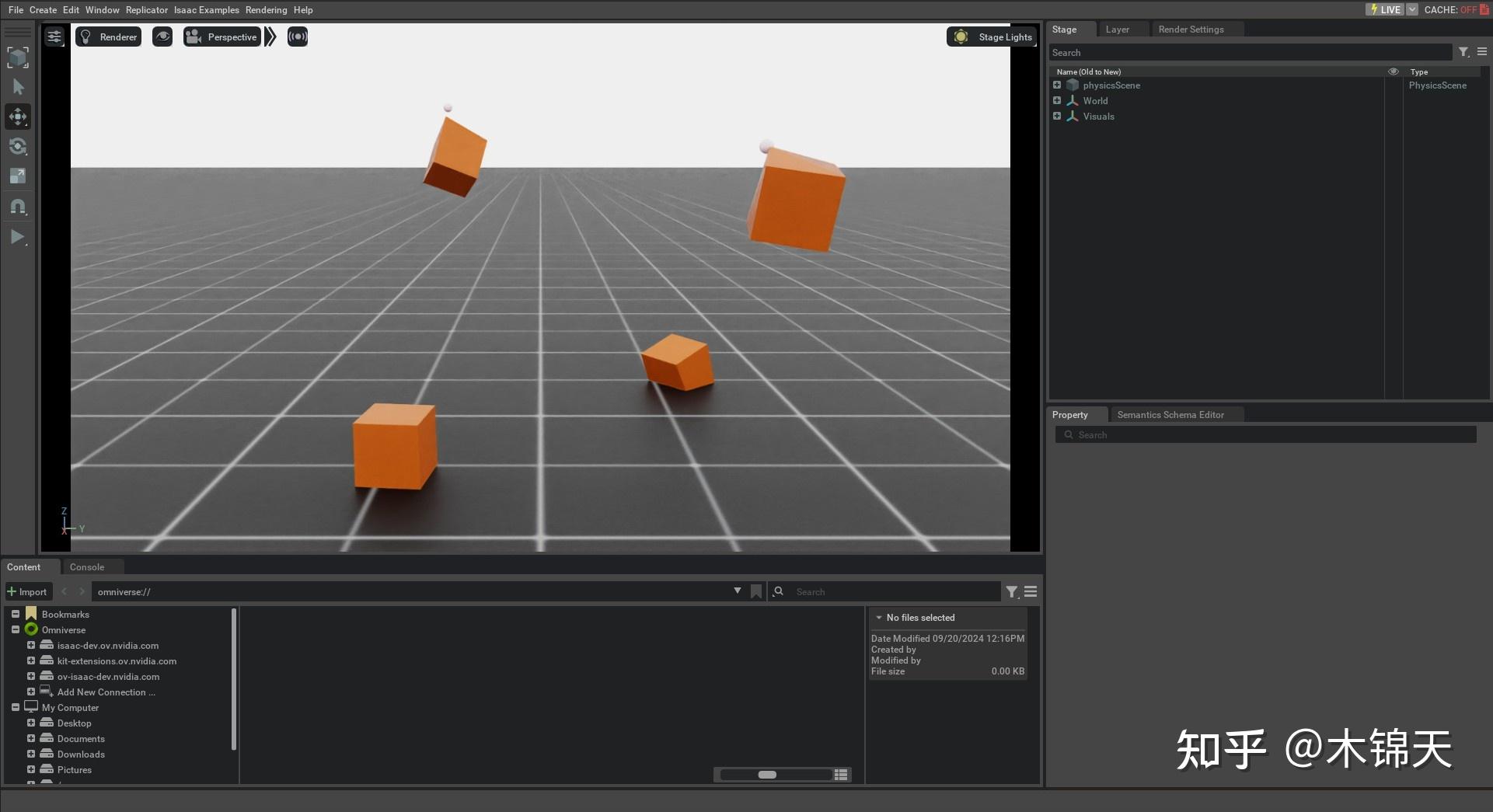The width and height of the screenshot is (1493, 812).
Task: Open the Semantics Schema Editor tab
Action: pyautogui.click(x=1170, y=414)
